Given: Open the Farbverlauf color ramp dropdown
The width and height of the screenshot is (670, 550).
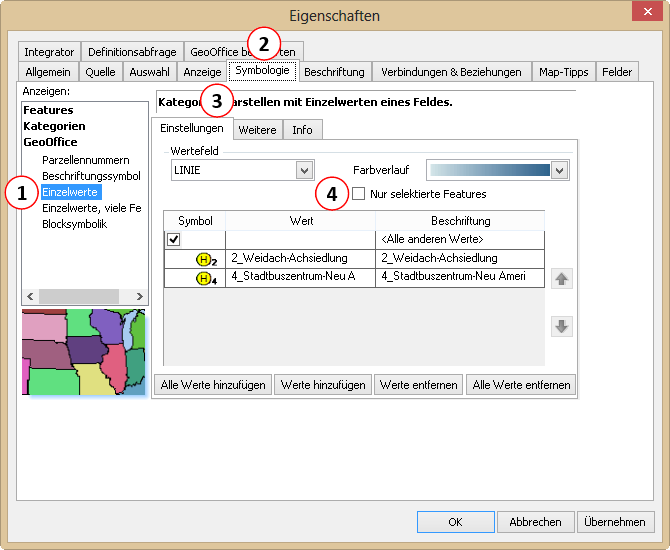Looking at the screenshot, I should coord(559,171).
